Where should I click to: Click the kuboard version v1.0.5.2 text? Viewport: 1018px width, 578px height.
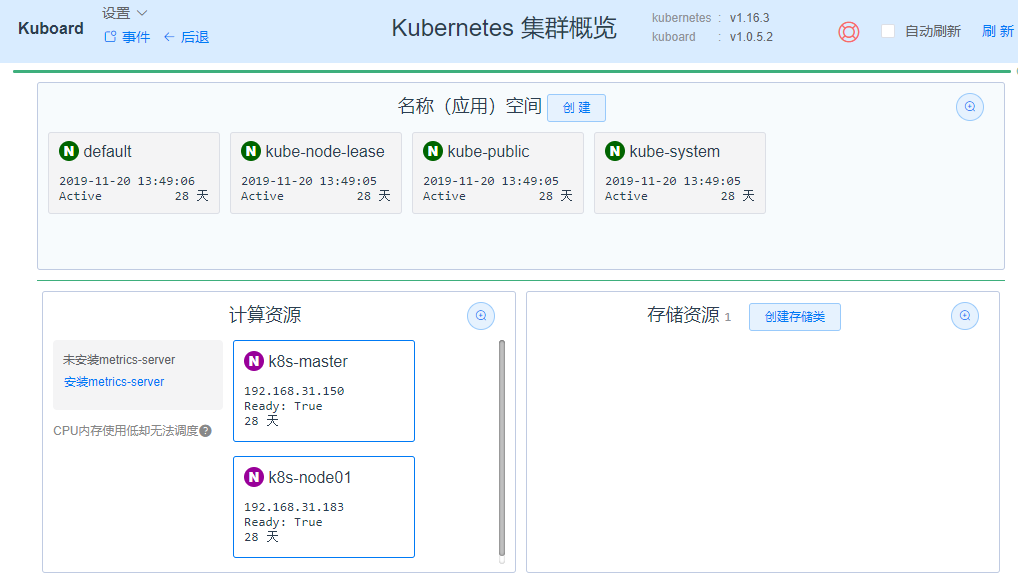[751, 37]
